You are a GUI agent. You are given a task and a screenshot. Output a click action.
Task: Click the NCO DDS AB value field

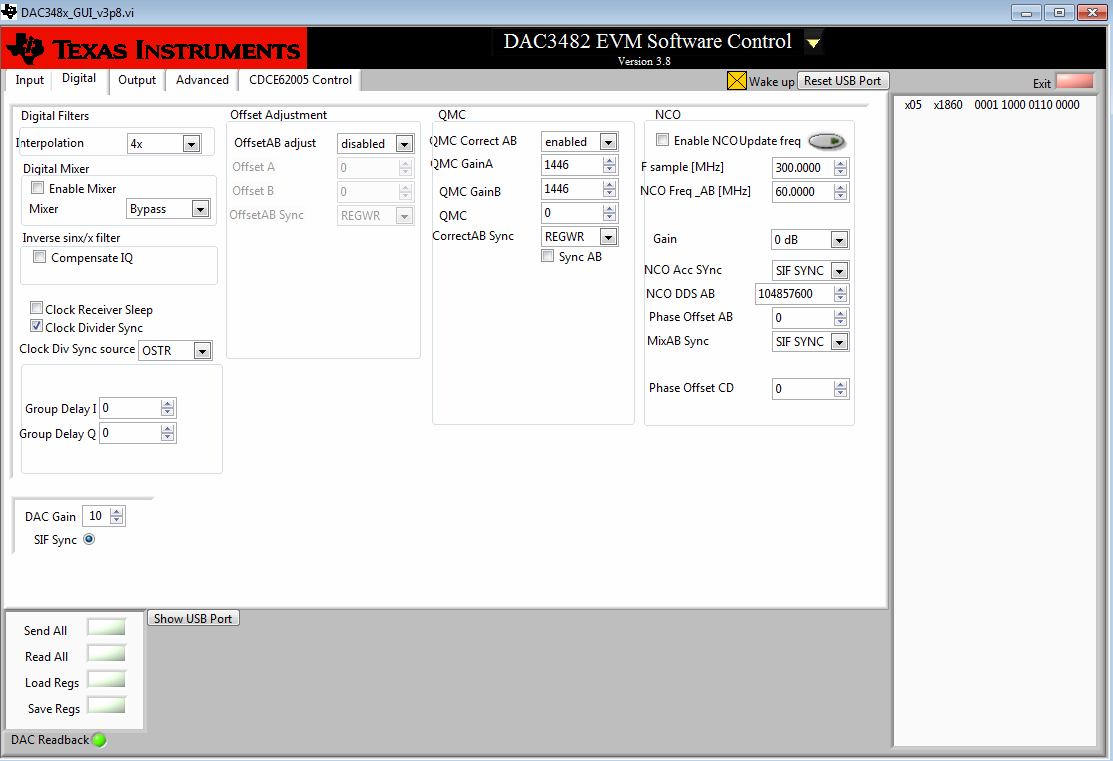click(x=793, y=293)
